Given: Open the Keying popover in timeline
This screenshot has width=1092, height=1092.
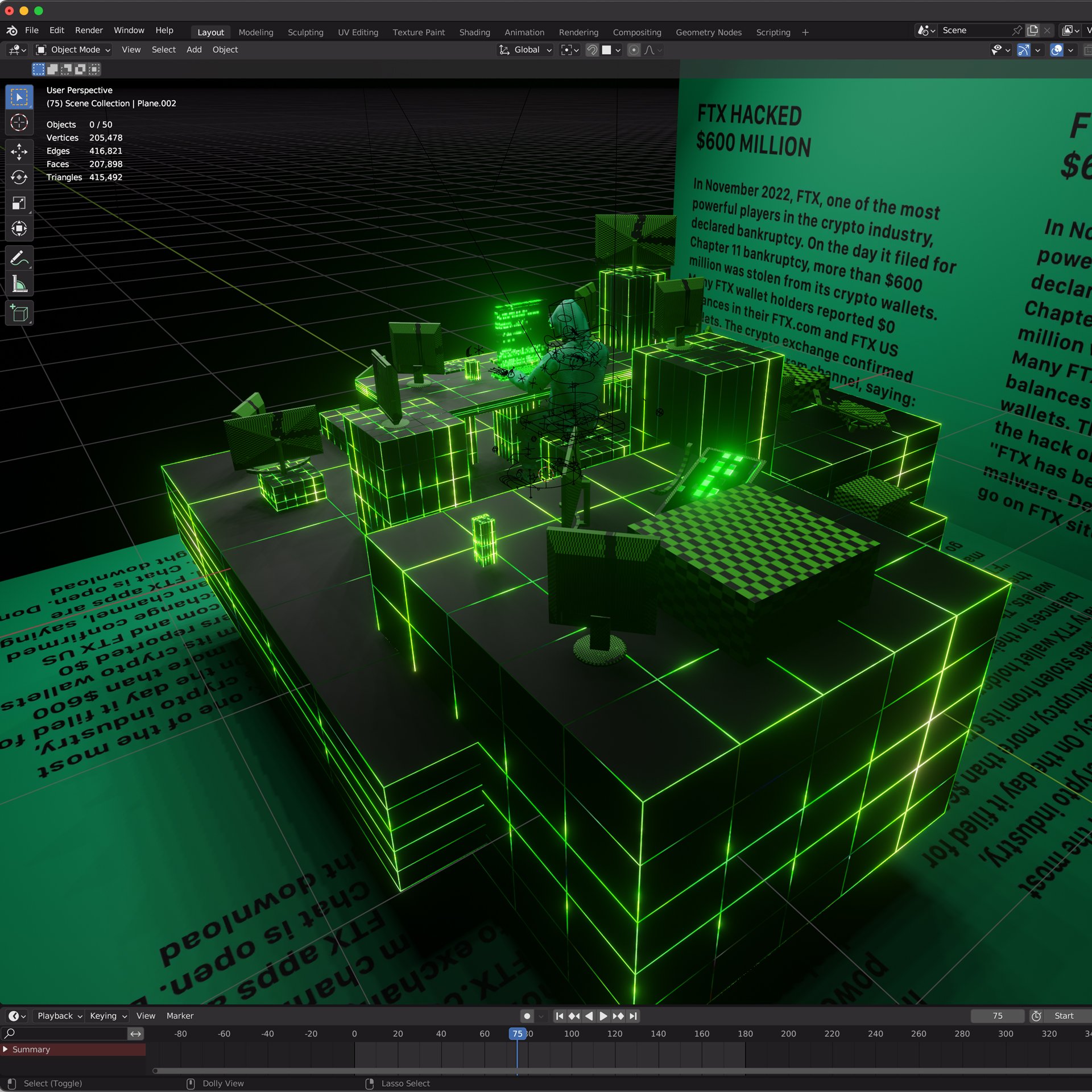Looking at the screenshot, I should pyautogui.click(x=108, y=1016).
